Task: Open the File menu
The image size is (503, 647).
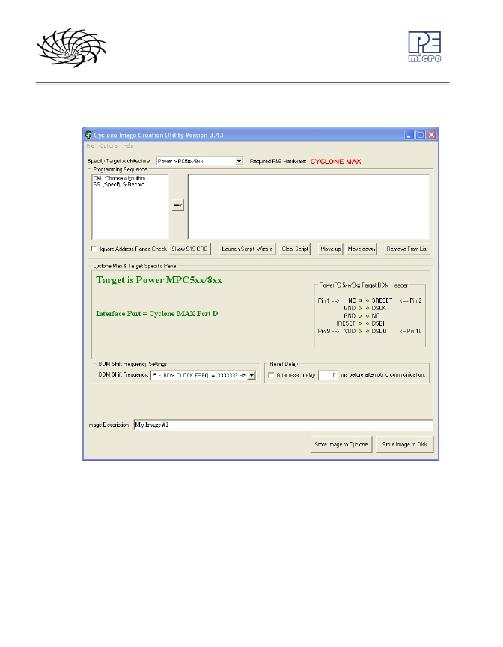Action: [x=90, y=146]
